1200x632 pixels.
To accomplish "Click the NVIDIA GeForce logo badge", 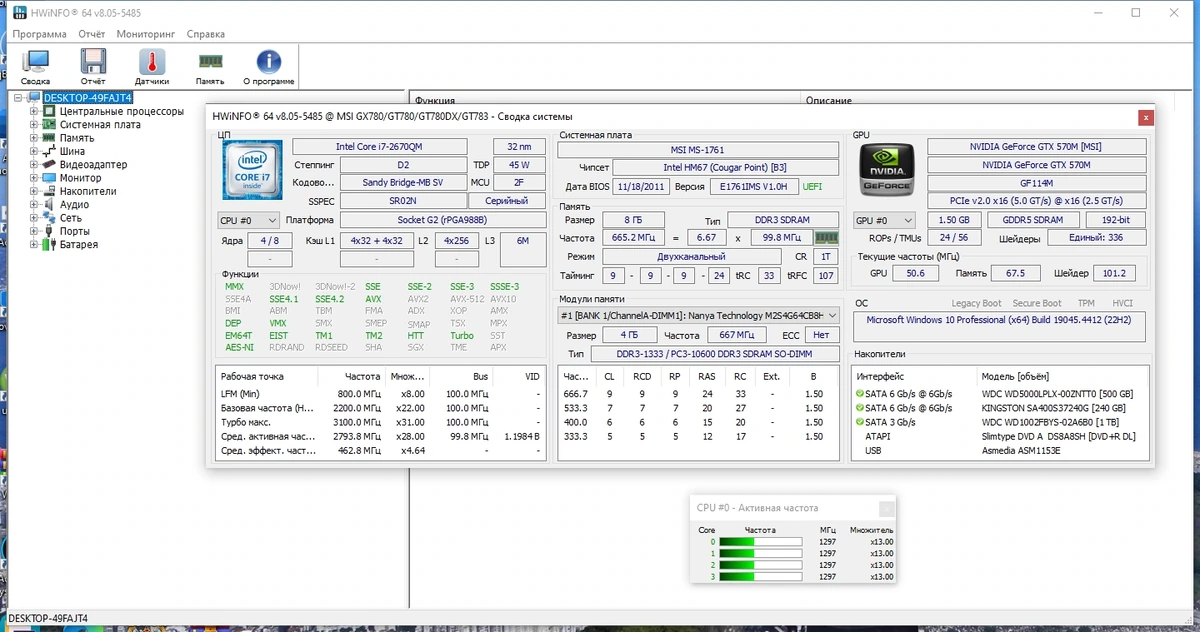I will (885, 171).
